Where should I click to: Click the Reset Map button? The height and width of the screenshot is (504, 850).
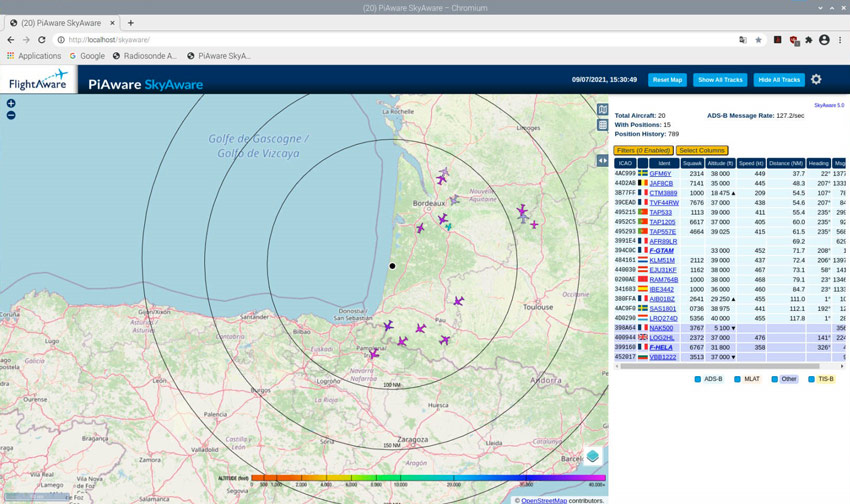[x=667, y=80]
